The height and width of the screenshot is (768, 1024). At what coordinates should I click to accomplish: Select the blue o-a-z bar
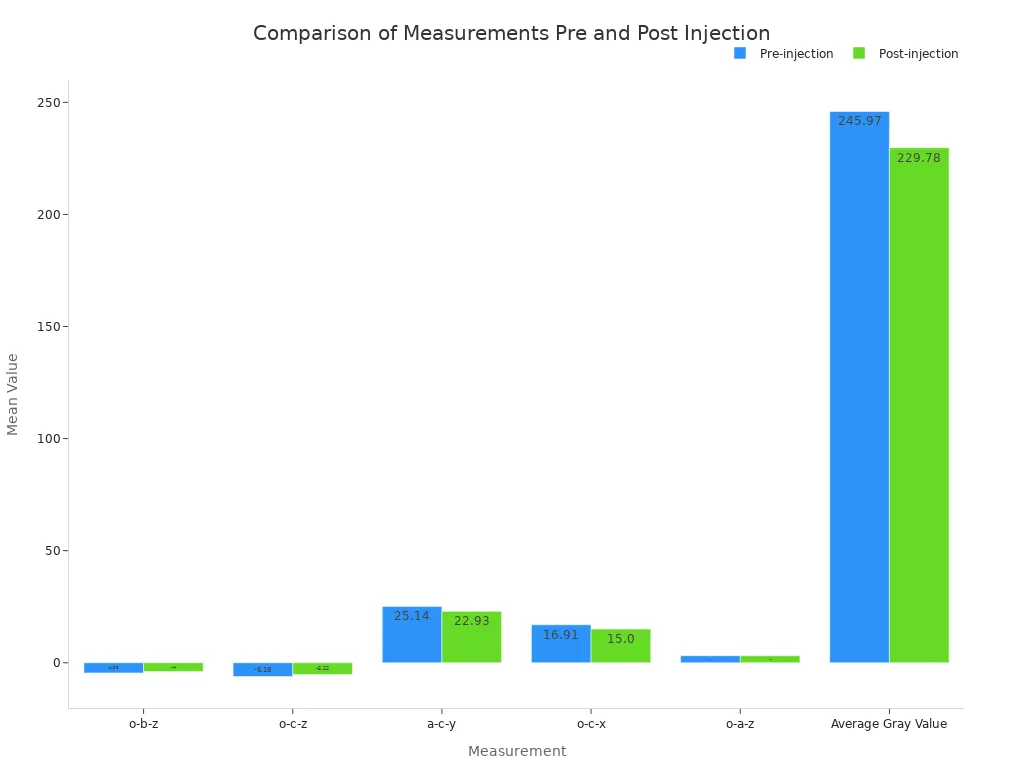pyautogui.click(x=710, y=659)
